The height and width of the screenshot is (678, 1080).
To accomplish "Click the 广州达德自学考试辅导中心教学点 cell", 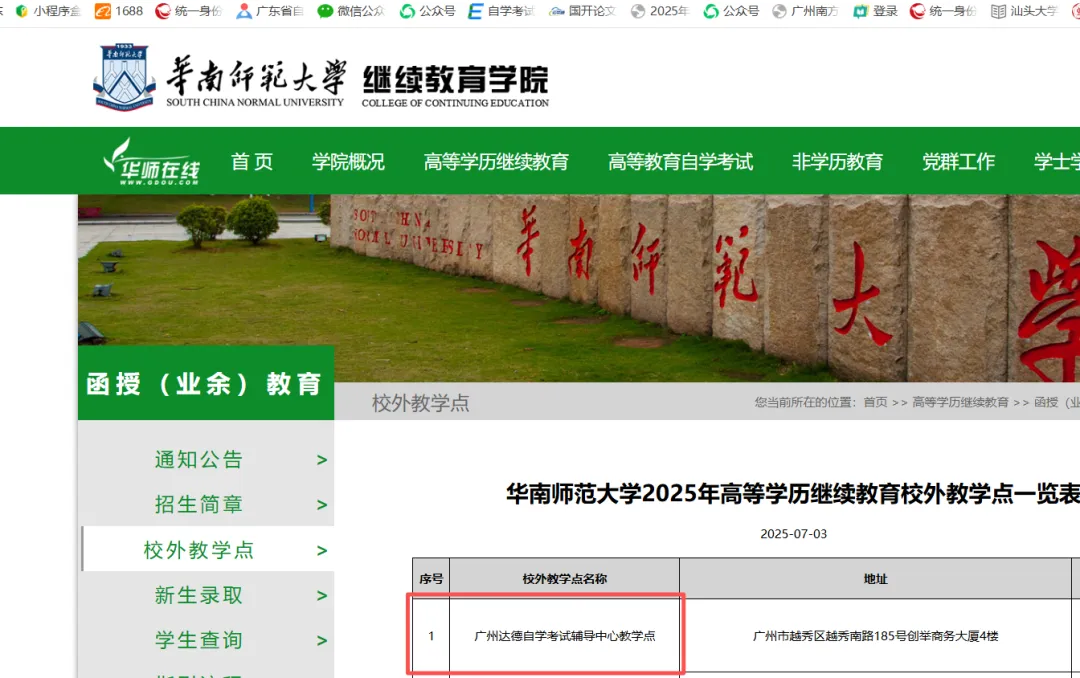I will [565, 636].
